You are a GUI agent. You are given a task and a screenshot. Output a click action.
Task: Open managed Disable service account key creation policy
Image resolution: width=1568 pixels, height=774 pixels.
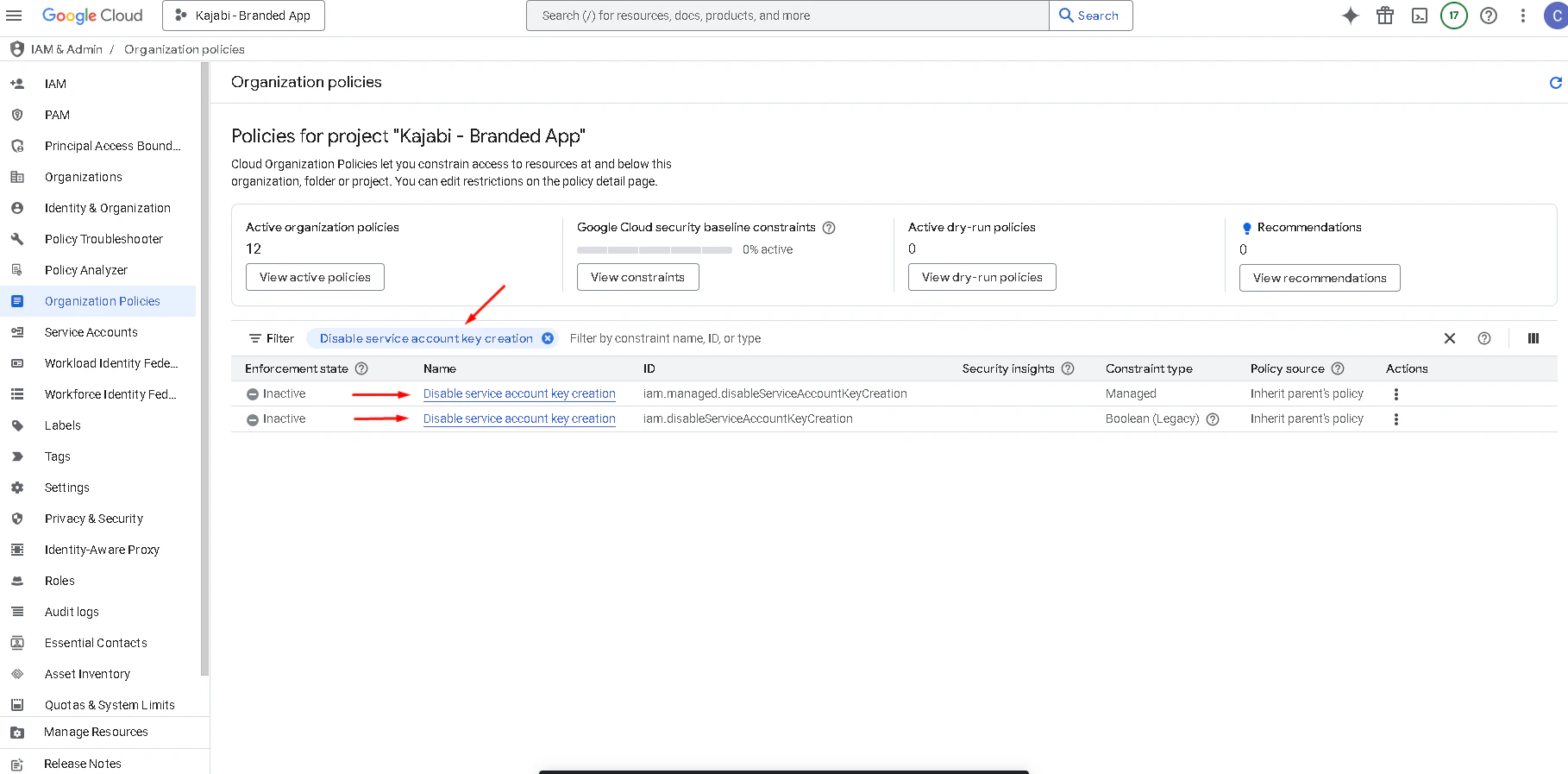pyautogui.click(x=519, y=393)
